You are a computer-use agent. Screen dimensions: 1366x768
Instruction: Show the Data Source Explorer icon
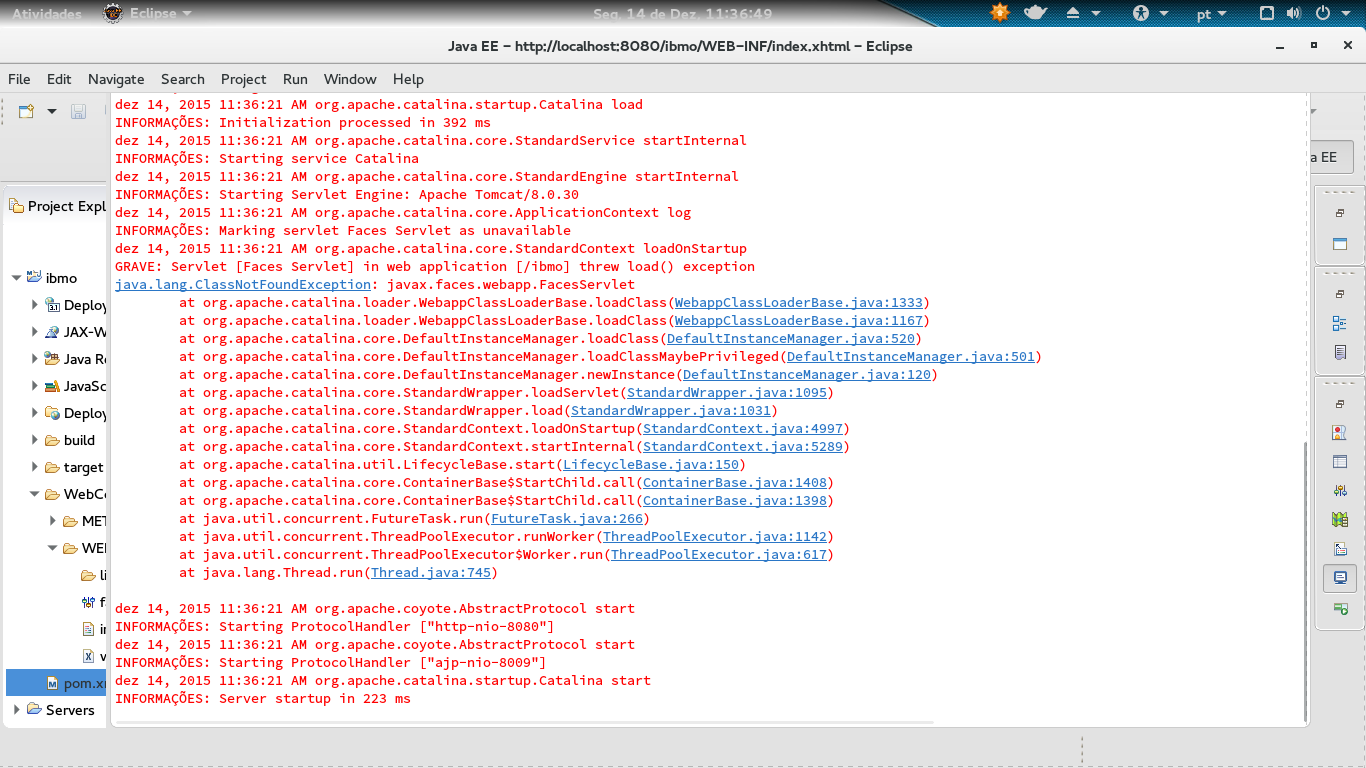pos(1340,520)
